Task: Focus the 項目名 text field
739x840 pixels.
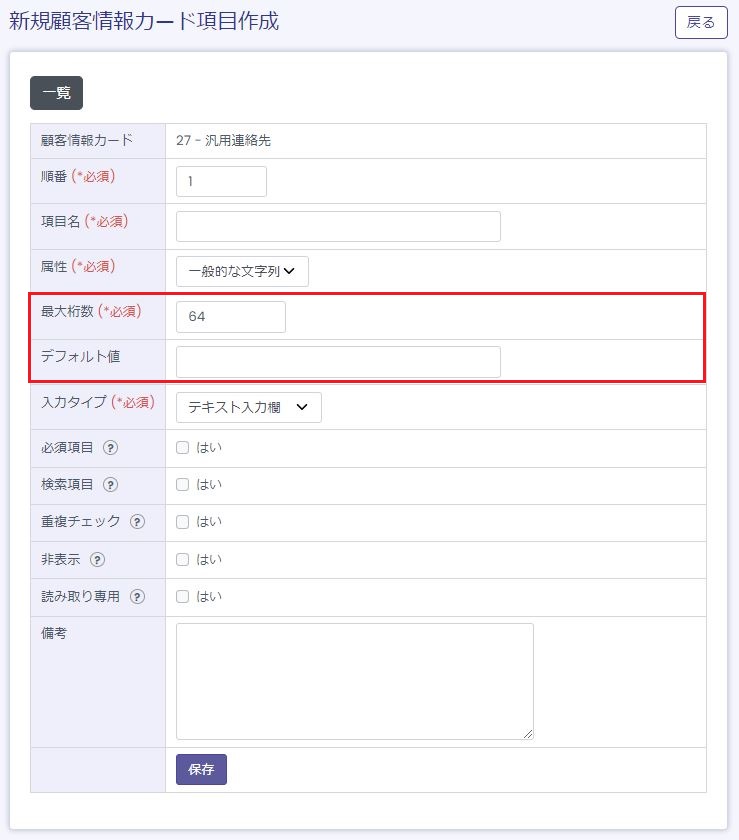Action: [x=338, y=226]
